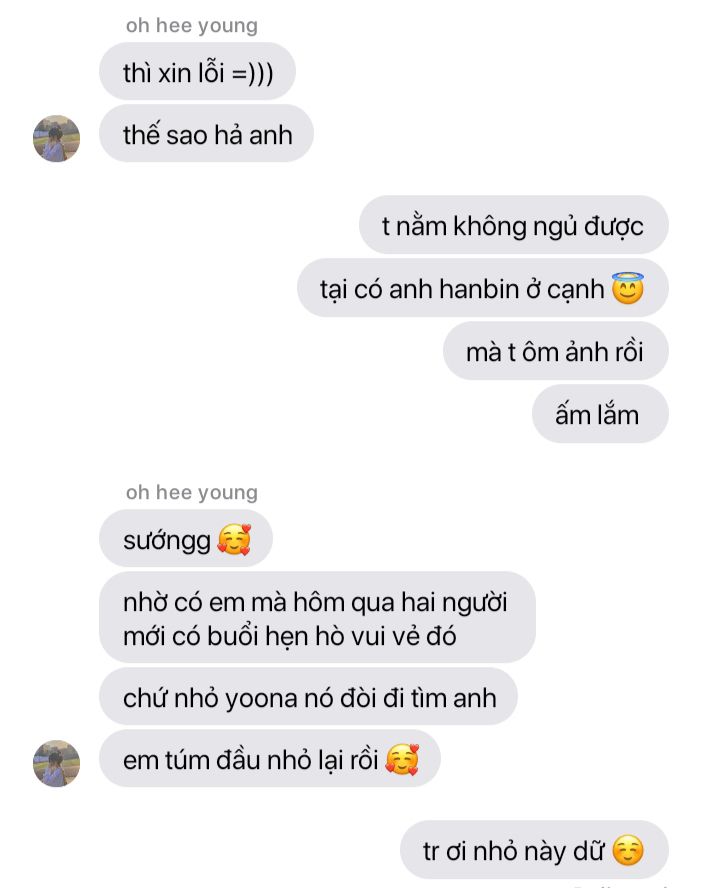
Task: Tap the 'tại có anh hanbin ở cạnh' message
Action: tap(483, 288)
